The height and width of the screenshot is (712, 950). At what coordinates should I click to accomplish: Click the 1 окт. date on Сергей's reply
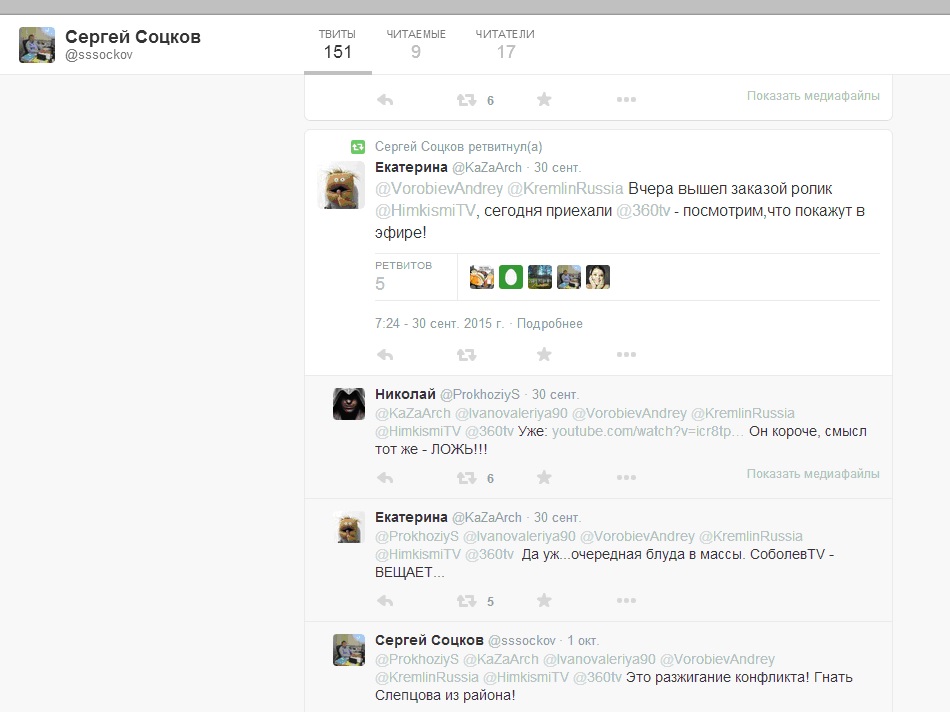pyautogui.click(x=583, y=640)
